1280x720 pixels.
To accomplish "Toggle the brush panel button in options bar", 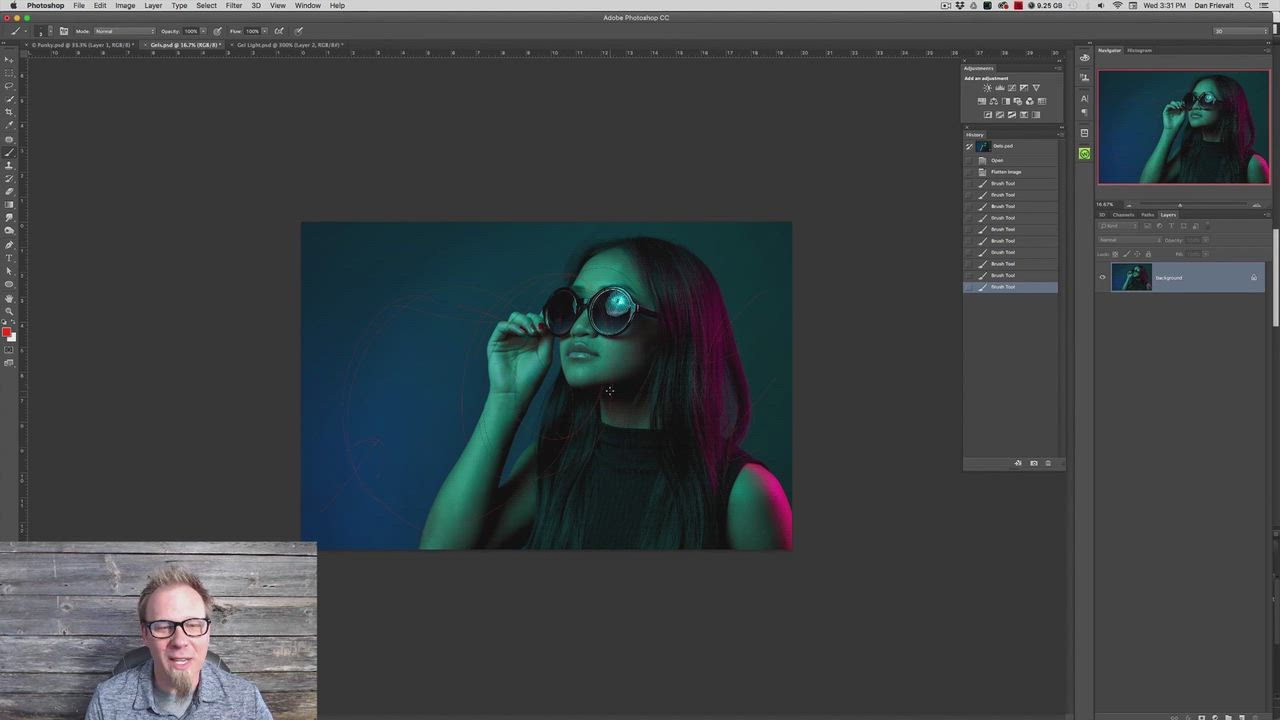I will [64, 31].
